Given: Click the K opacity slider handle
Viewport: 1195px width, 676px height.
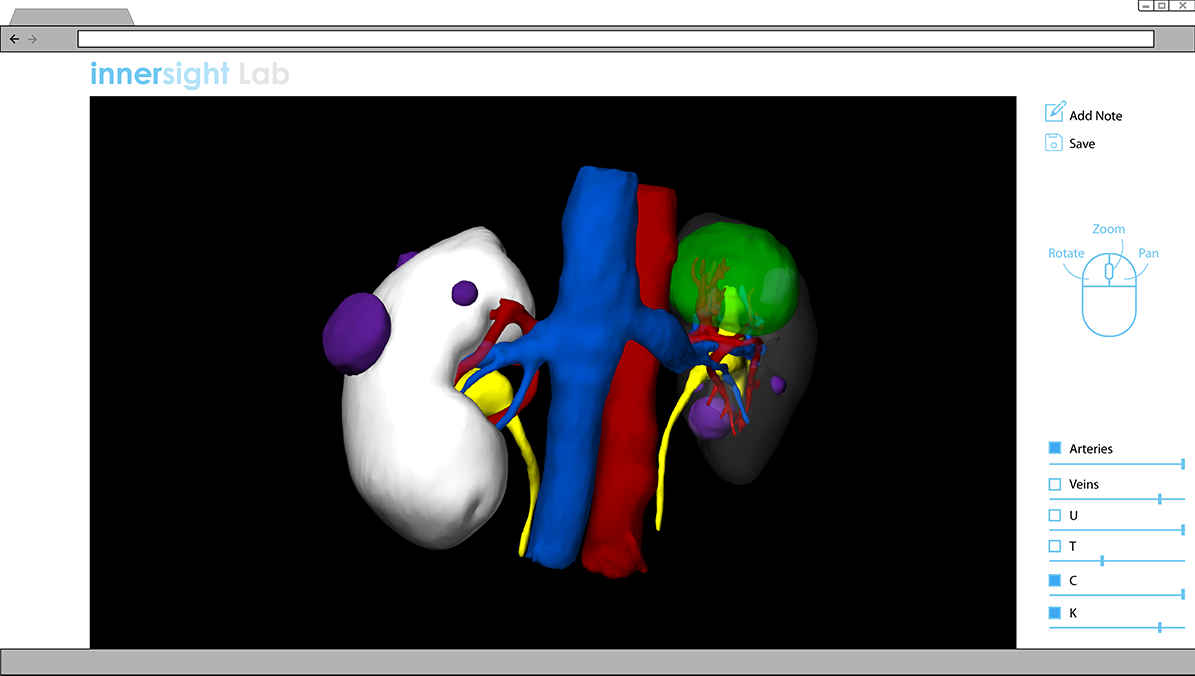Looking at the screenshot, I should point(1159,627).
